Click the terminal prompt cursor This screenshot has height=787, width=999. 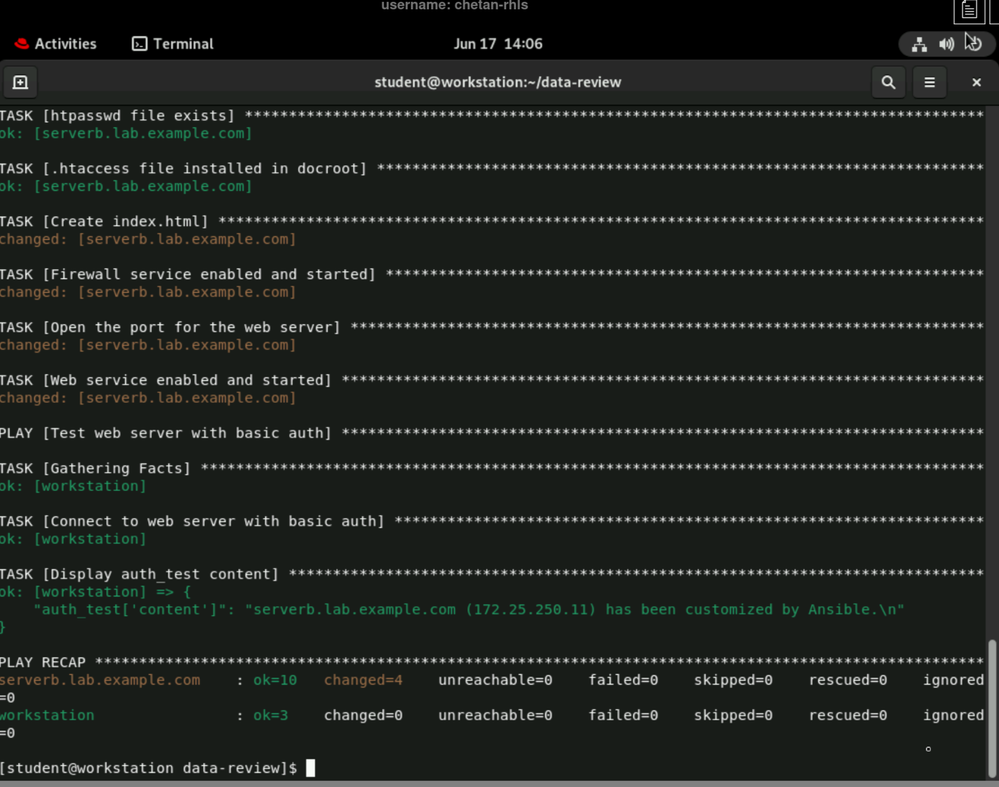pos(311,768)
